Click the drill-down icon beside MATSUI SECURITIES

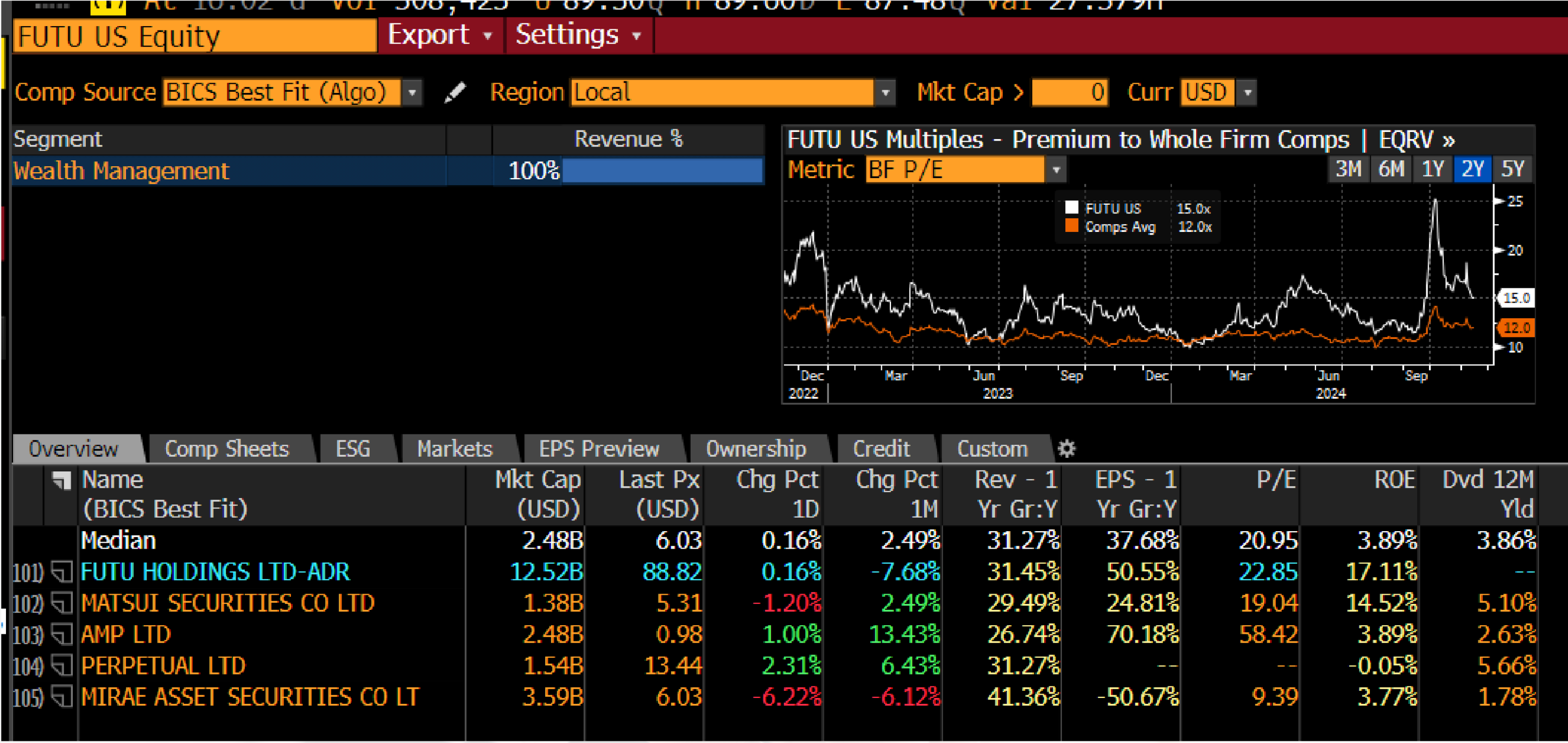pyautogui.click(x=61, y=603)
